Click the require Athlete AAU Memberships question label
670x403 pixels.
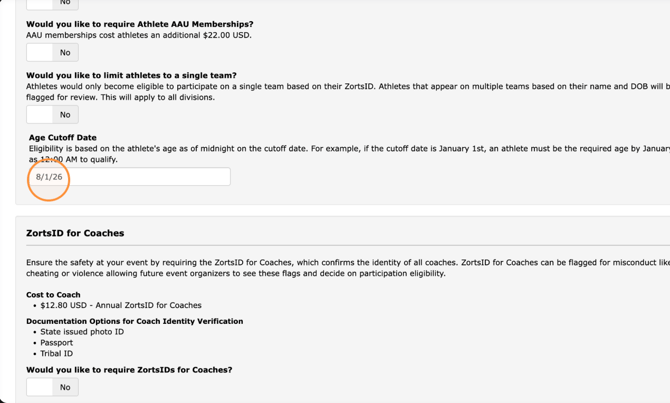pos(140,24)
